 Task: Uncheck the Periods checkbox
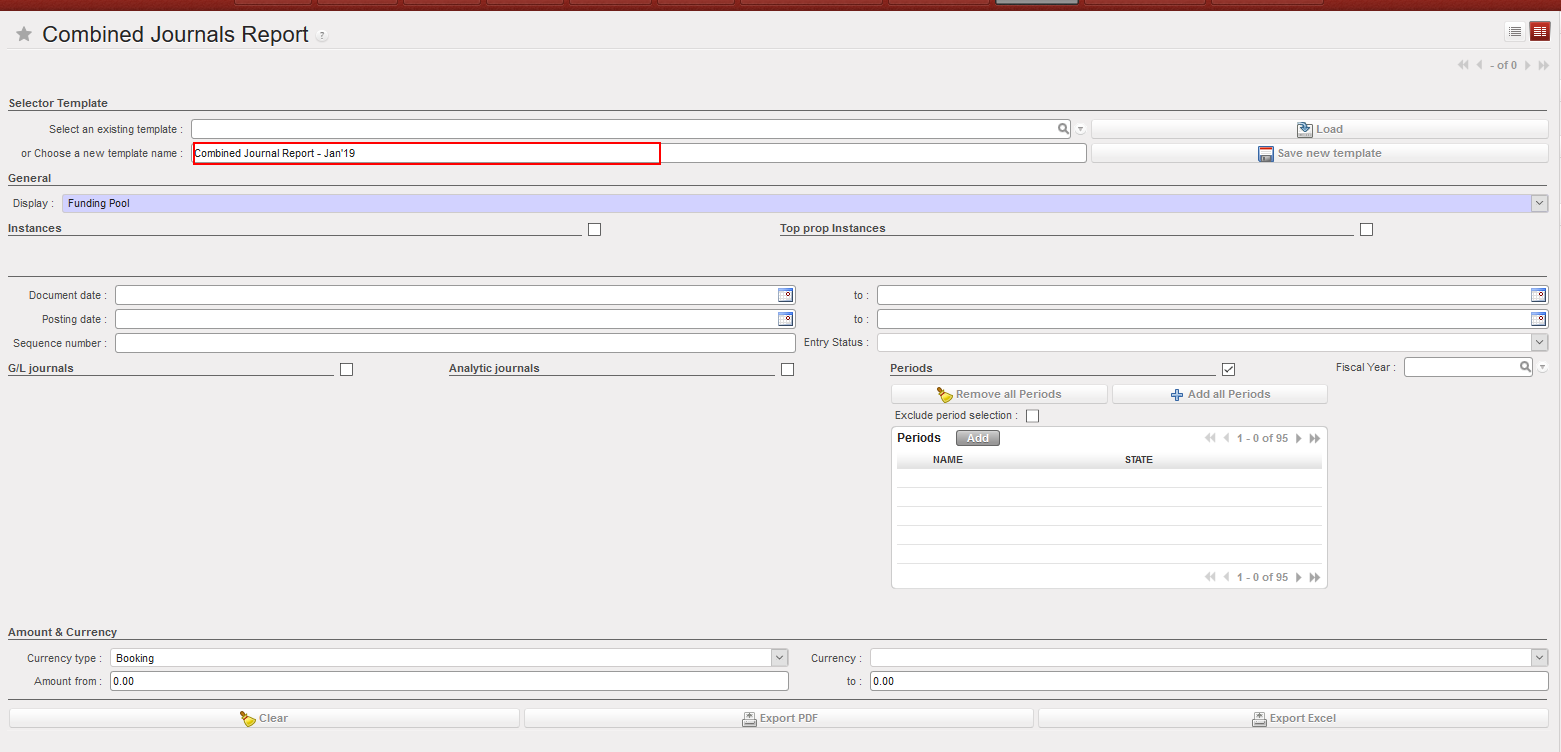[1228, 369]
